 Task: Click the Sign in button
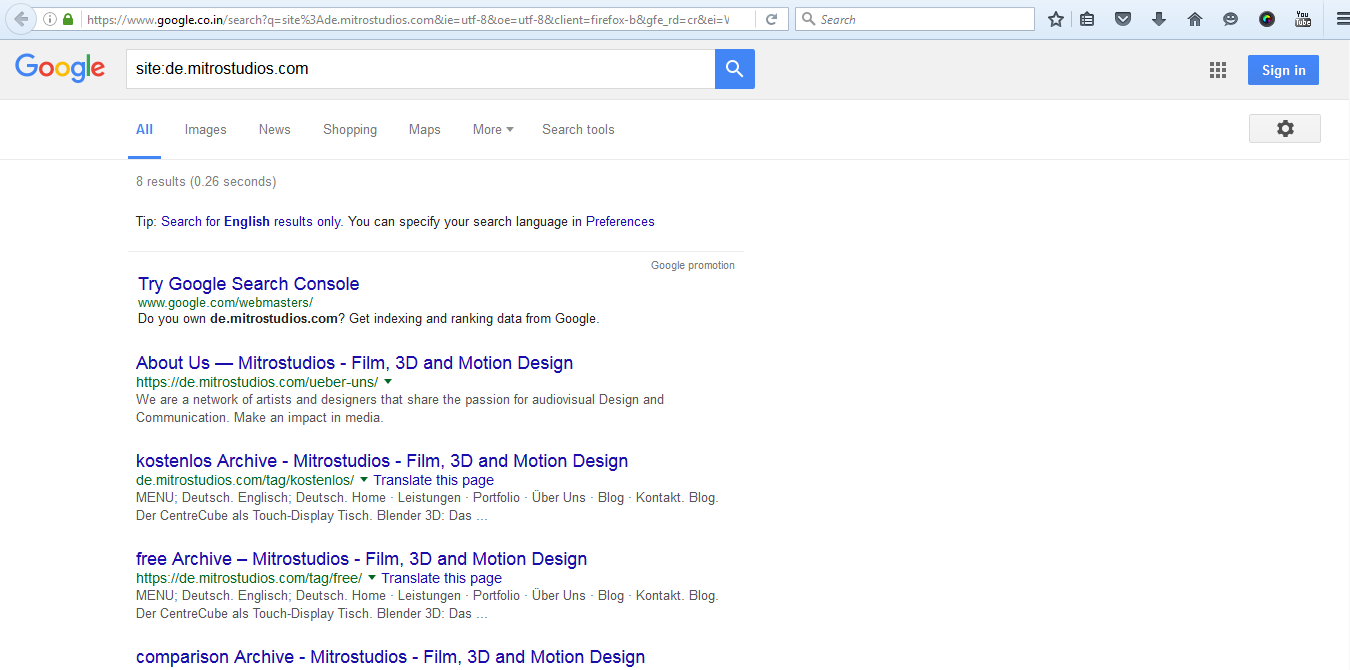1283,70
